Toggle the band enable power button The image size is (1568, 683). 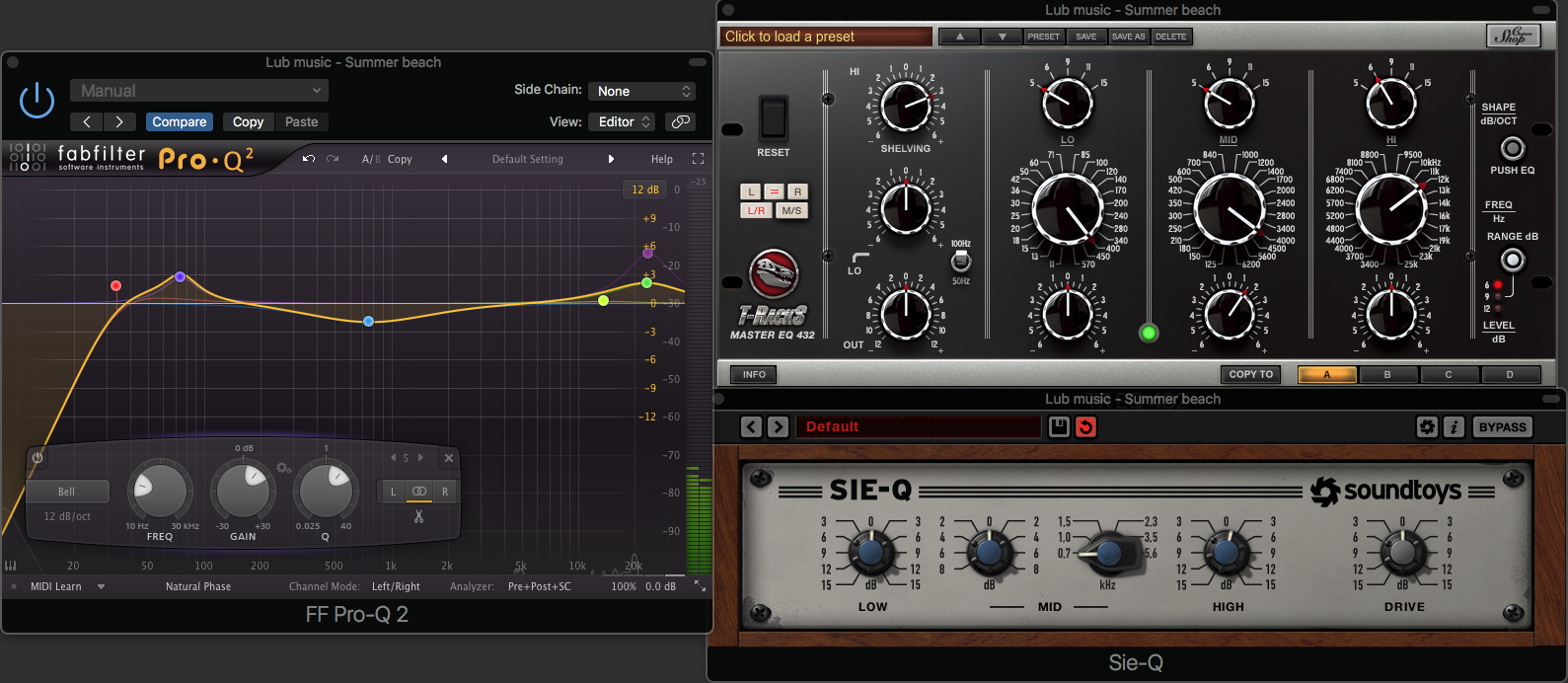(37, 458)
